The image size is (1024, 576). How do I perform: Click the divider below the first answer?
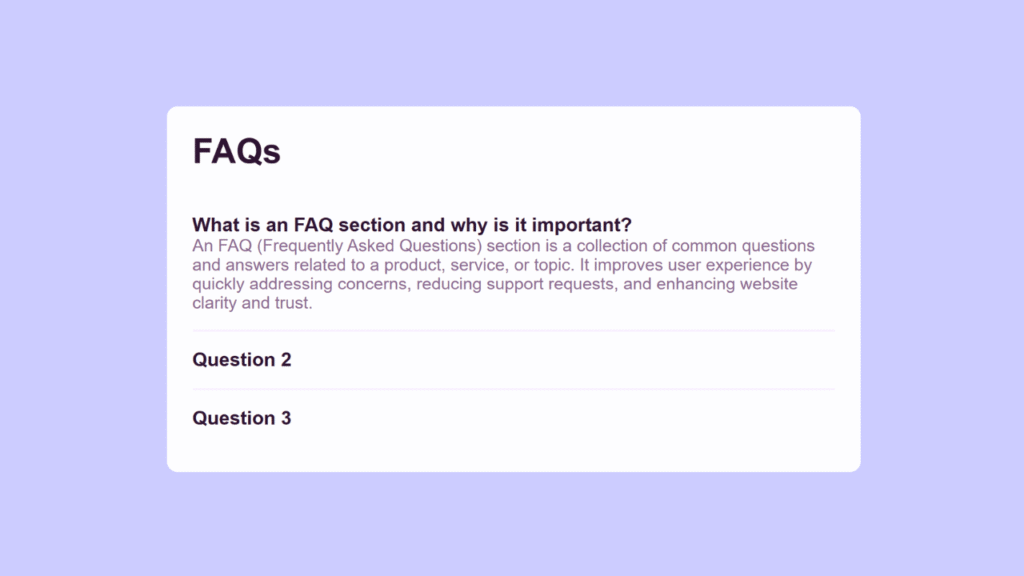click(513, 330)
